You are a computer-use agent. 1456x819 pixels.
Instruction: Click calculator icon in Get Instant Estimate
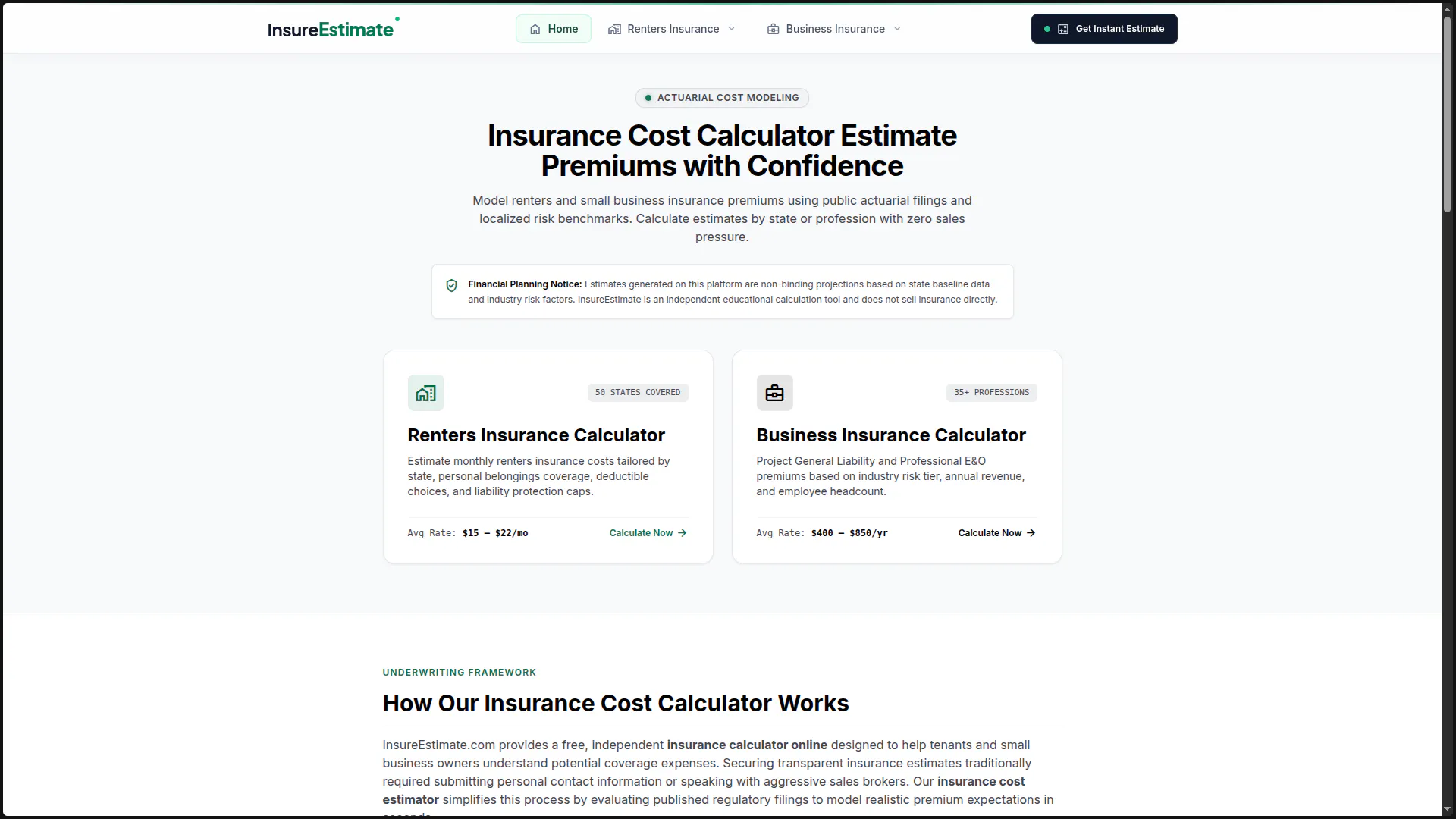tap(1063, 29)
